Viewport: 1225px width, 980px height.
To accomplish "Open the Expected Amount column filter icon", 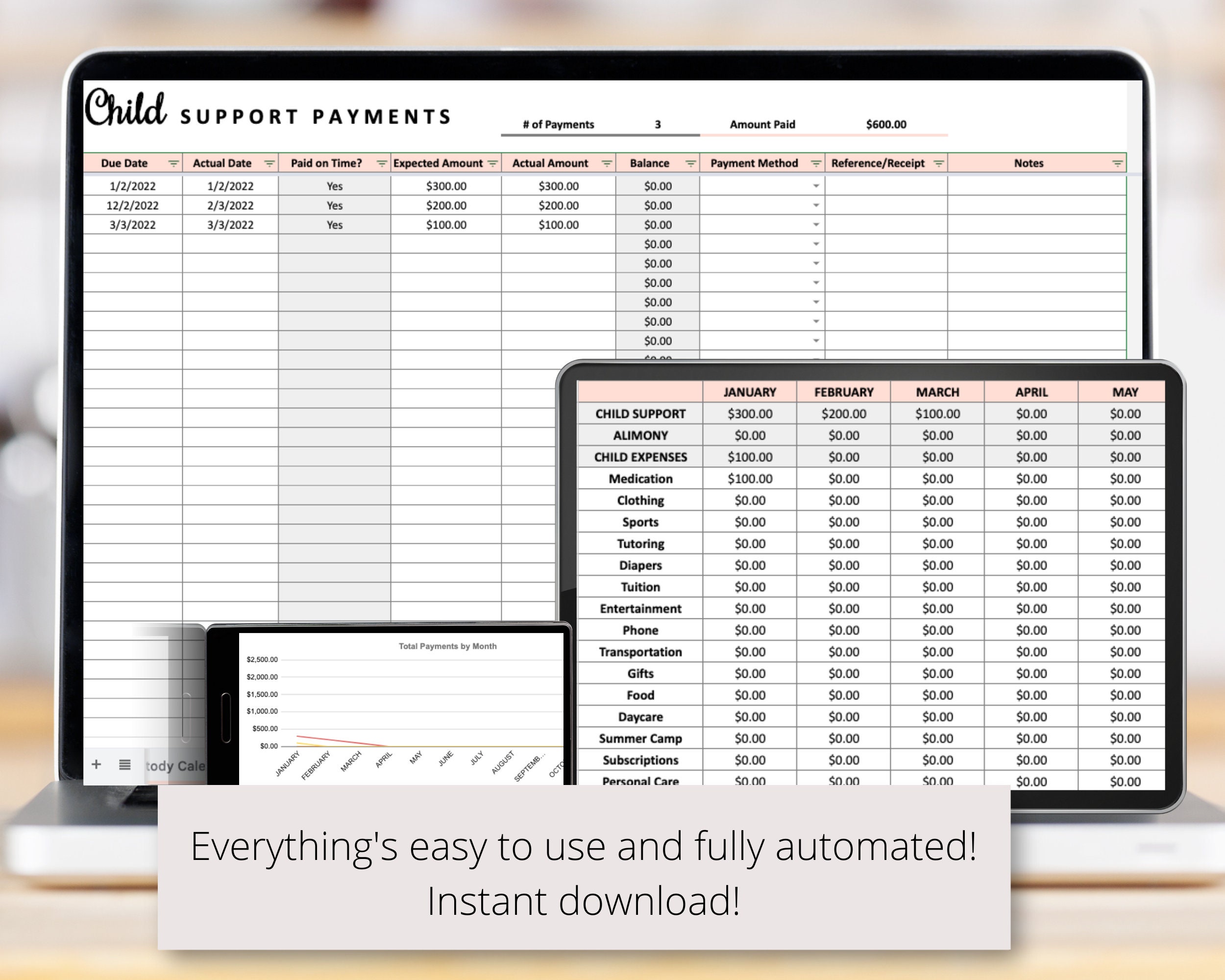I will (x=492, y=163).
